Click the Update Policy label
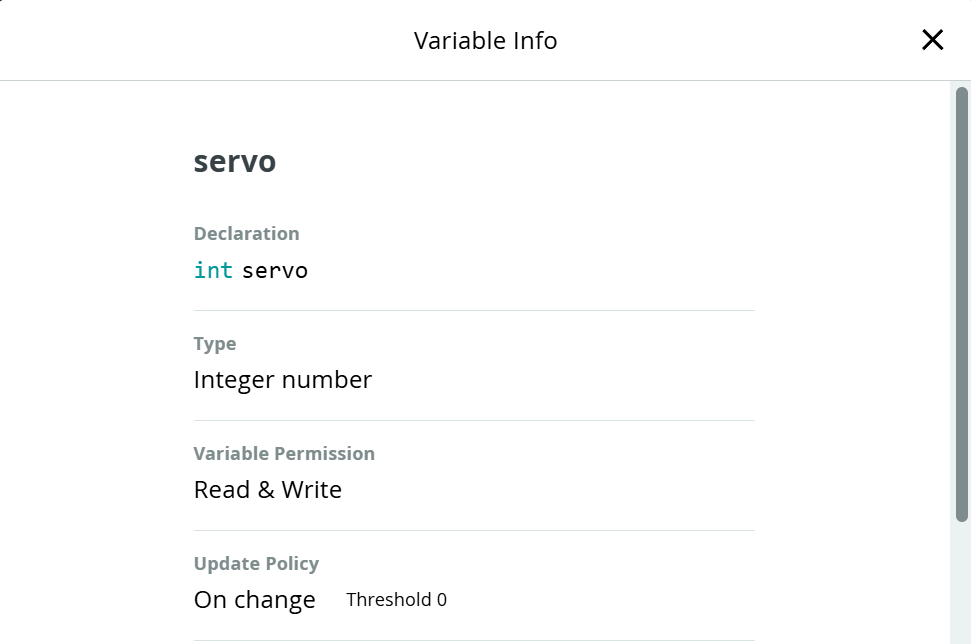The image size is (971, 644). pos(256,563)
